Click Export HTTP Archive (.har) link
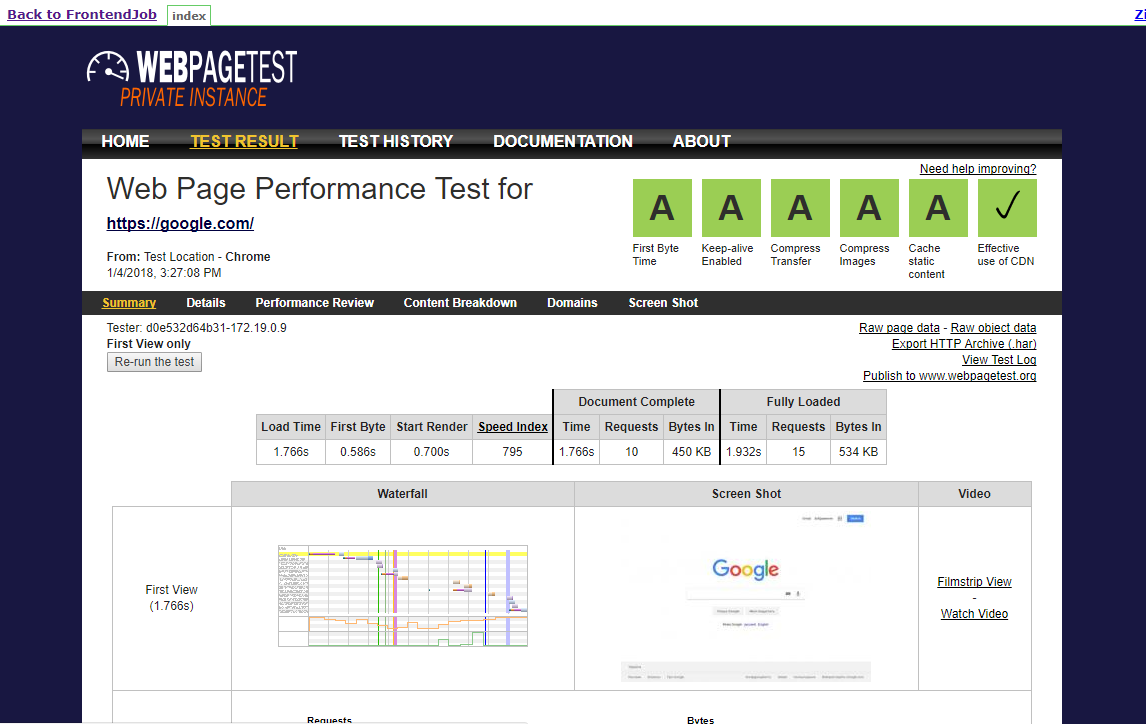This screenshot has height=724, width=1146. pos(964,344)
